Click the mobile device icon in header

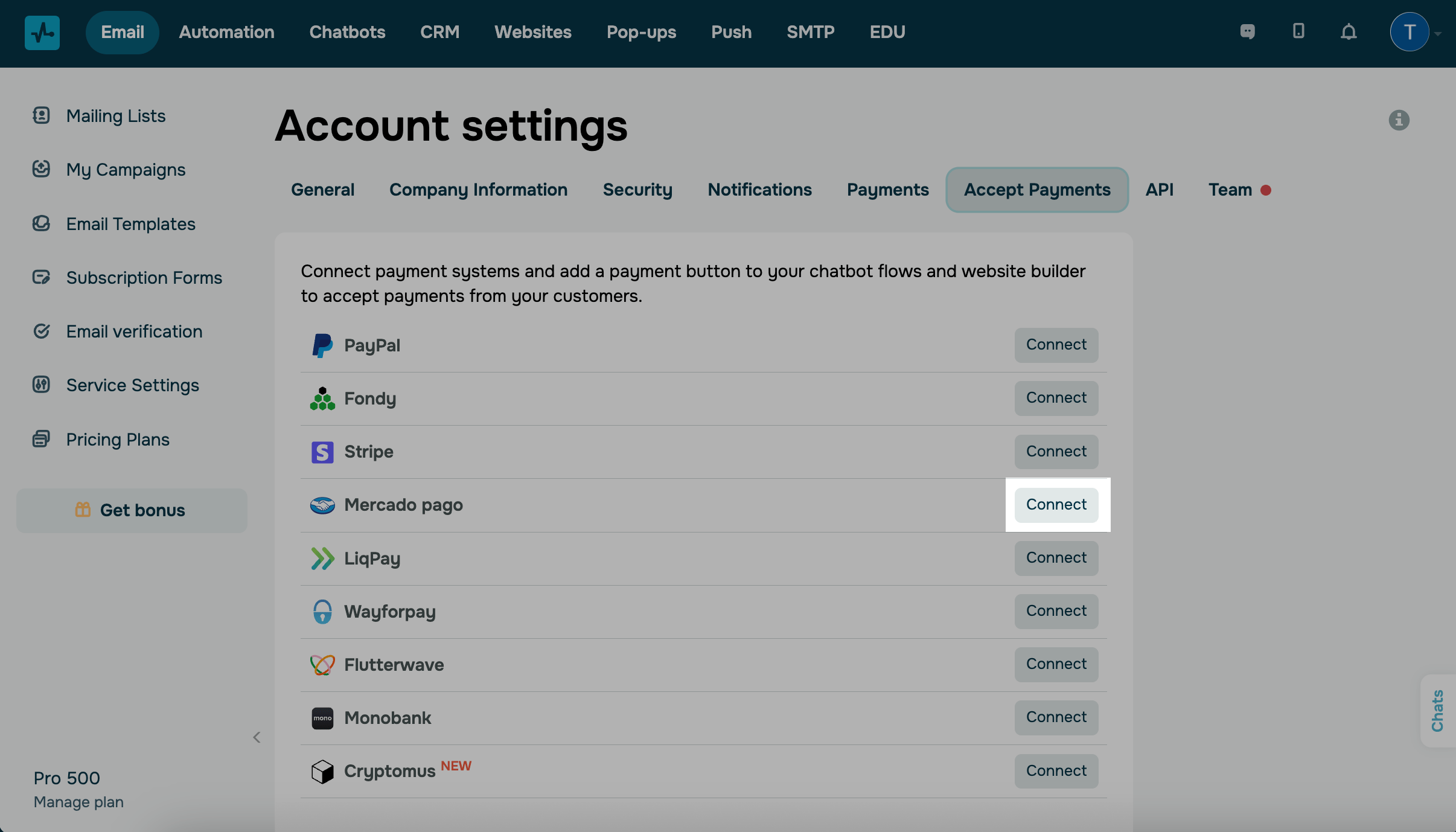1298,31
